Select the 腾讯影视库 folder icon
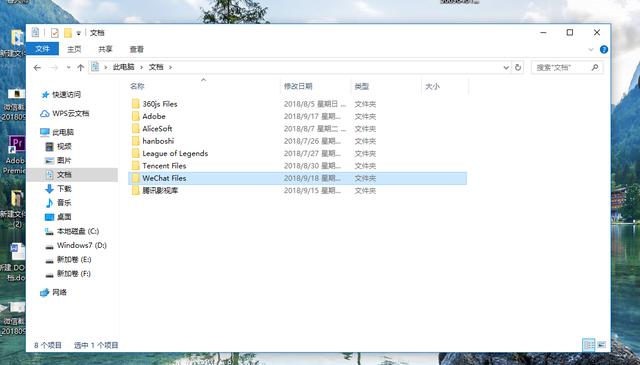The height and width of the screenshot is (365, 640). tap(136, 190)
